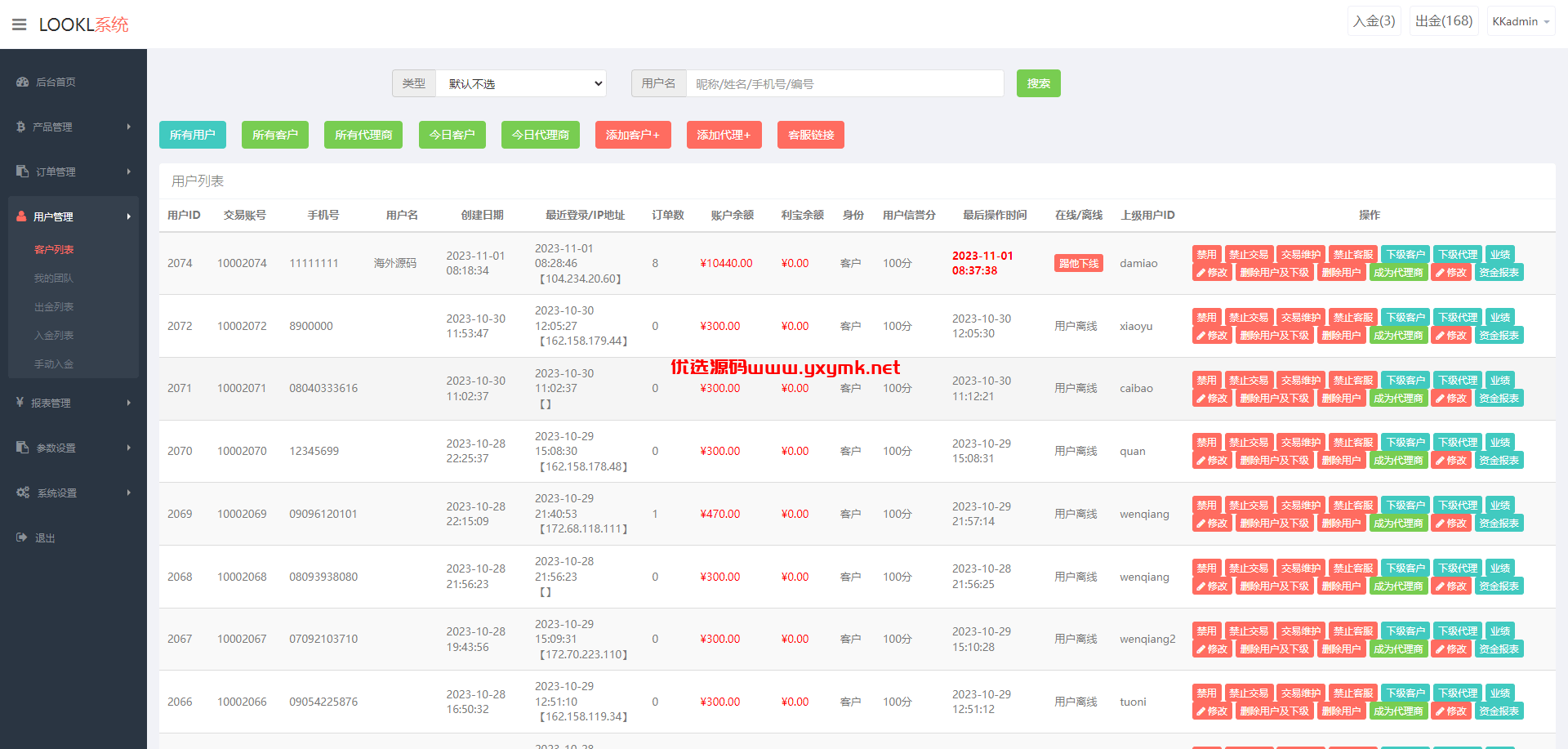Toggle the hamburger menu icon

coord(20,25)
